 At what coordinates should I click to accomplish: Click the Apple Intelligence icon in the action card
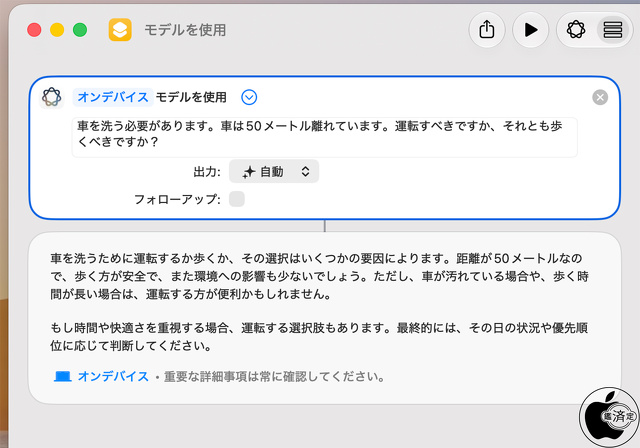click(52, 97)
